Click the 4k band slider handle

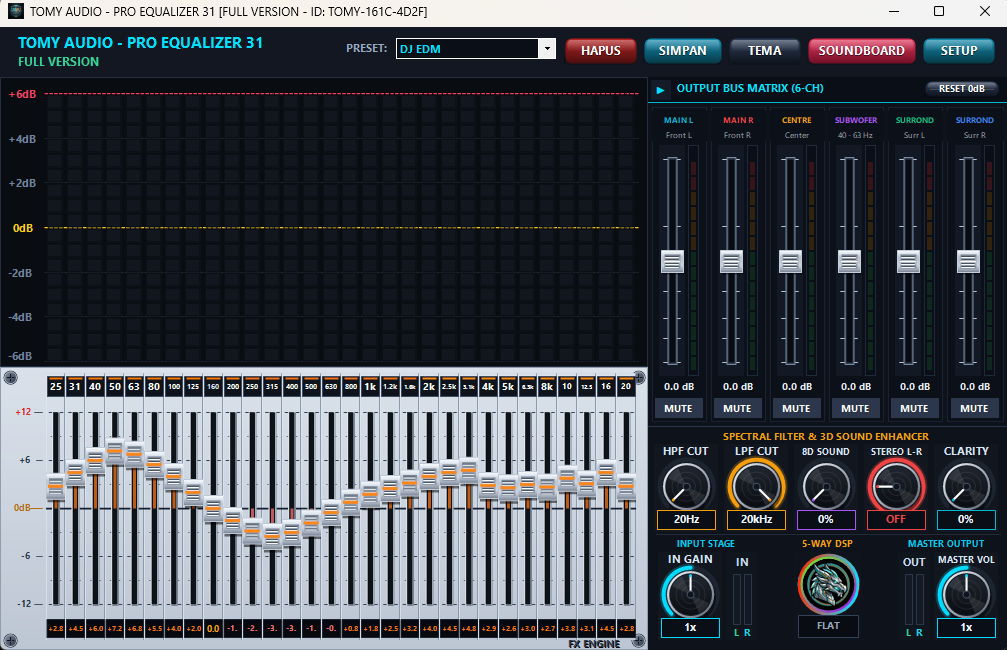pyautogui.click(x=488, y=486)
